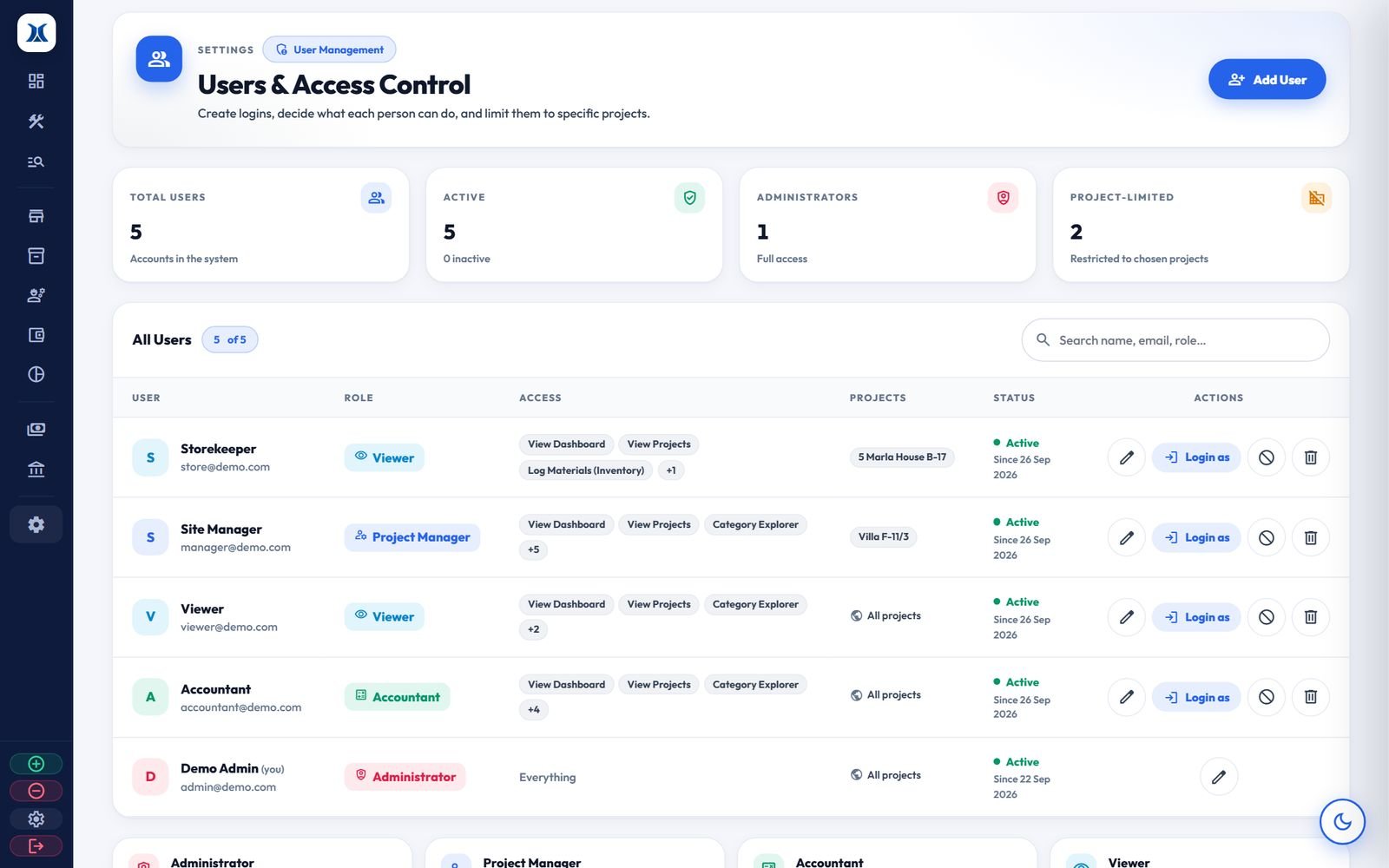Click the STATUS column header

point(1014,398)
